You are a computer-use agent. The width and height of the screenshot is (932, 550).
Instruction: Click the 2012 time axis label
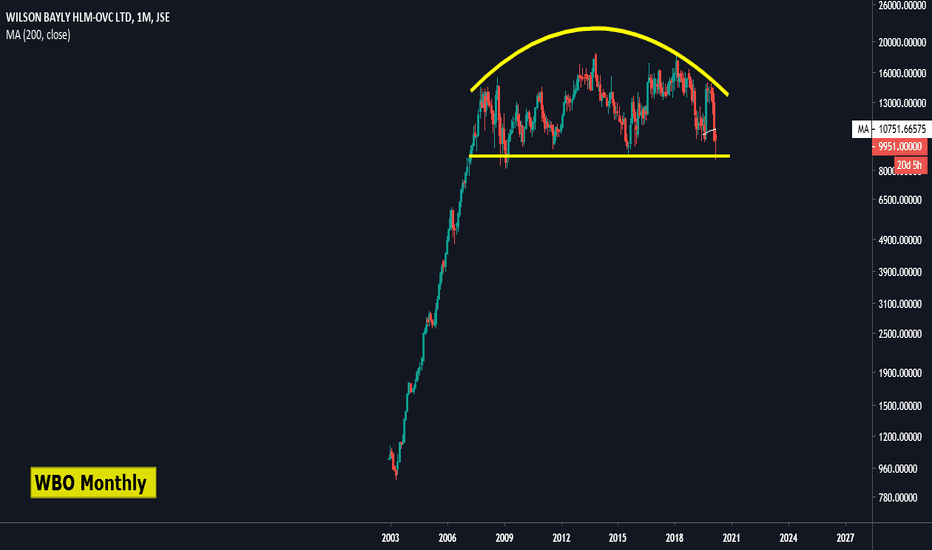pyautogui.click(x=561, y=538)
